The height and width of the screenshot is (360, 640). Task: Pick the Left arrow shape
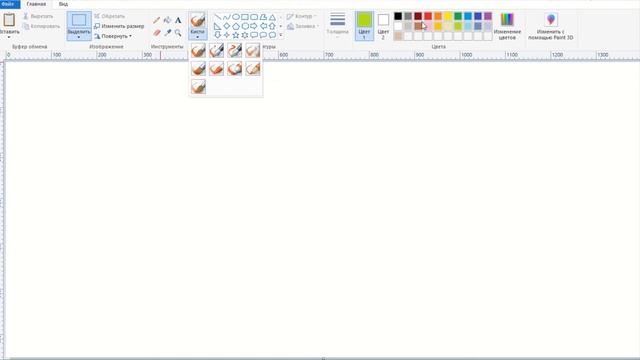coord(263,26)
